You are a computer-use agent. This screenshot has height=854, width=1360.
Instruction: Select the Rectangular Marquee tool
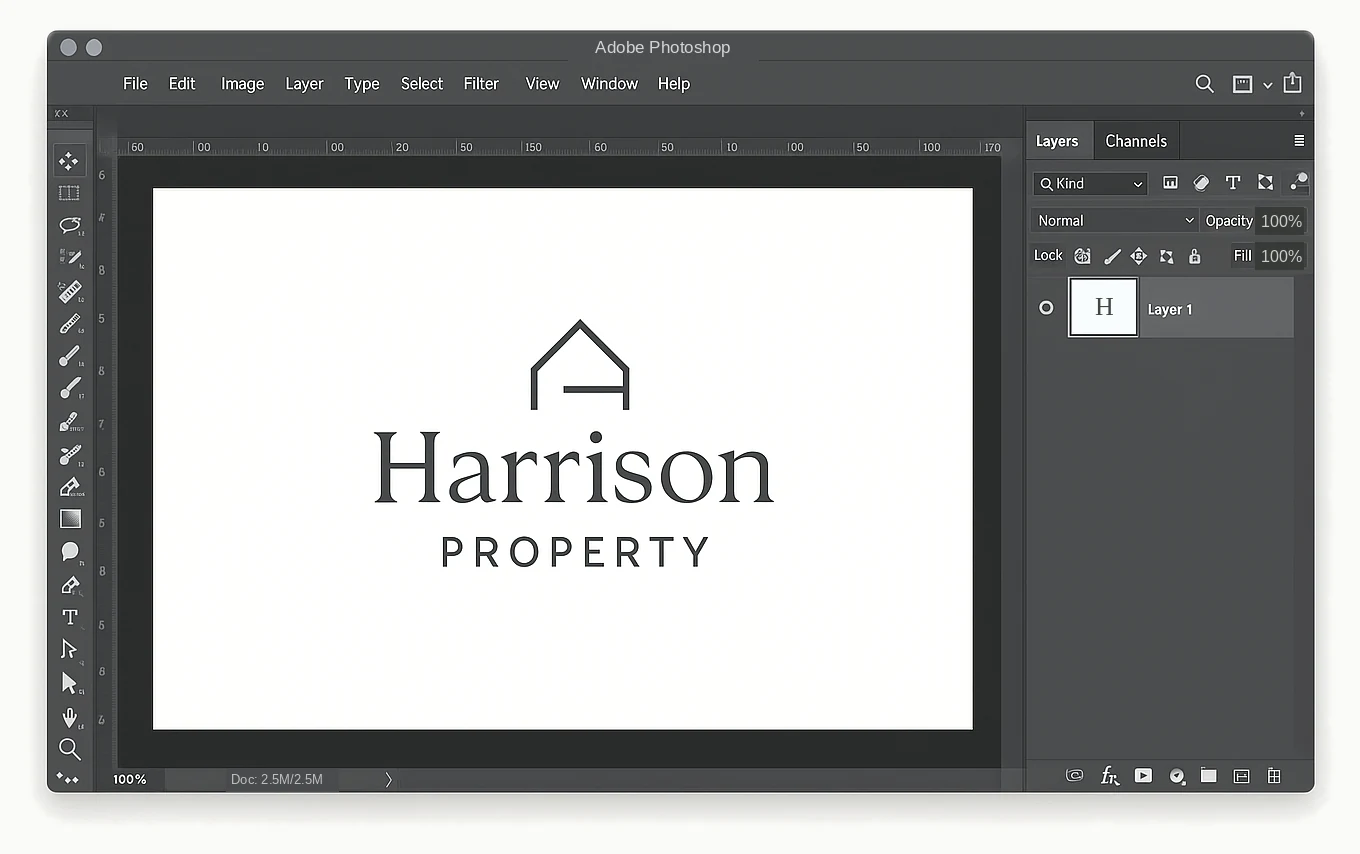69,193
